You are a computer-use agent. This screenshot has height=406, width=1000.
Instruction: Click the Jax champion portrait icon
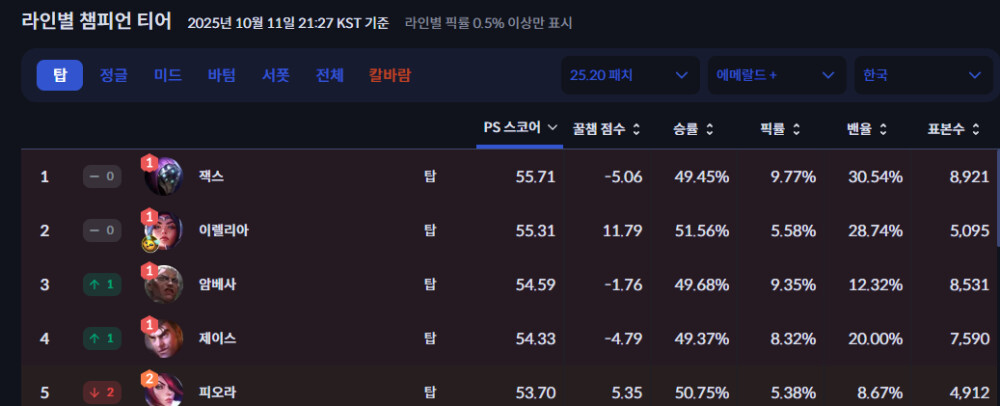coord(163,177)
